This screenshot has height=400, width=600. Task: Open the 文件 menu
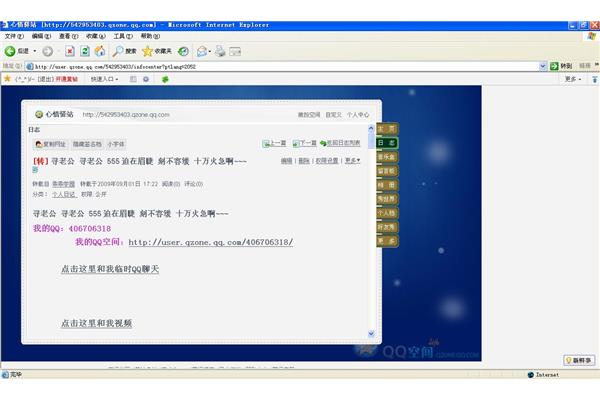tap(14, 36)
